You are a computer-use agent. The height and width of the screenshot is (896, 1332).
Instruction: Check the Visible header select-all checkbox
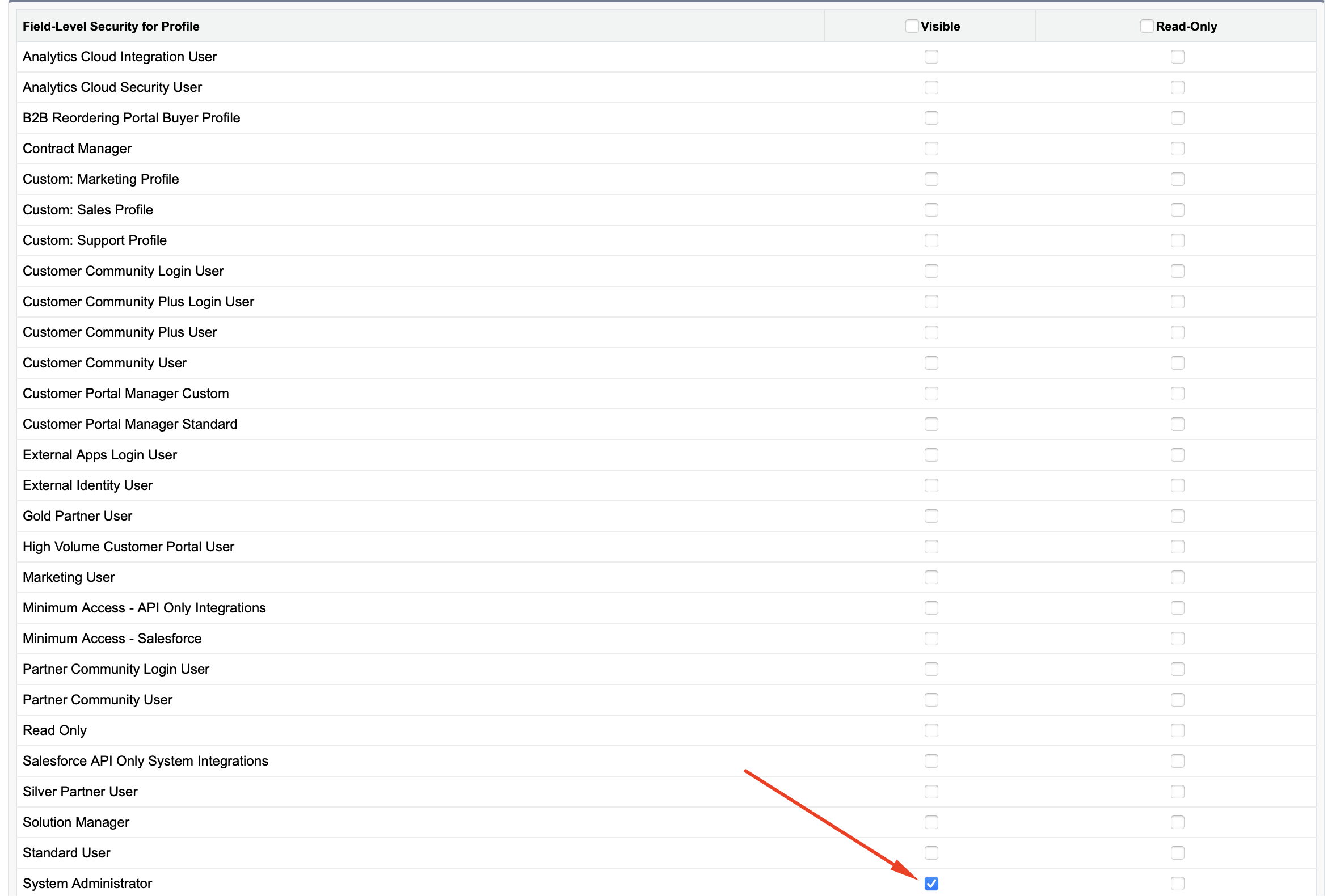point(912,26)
